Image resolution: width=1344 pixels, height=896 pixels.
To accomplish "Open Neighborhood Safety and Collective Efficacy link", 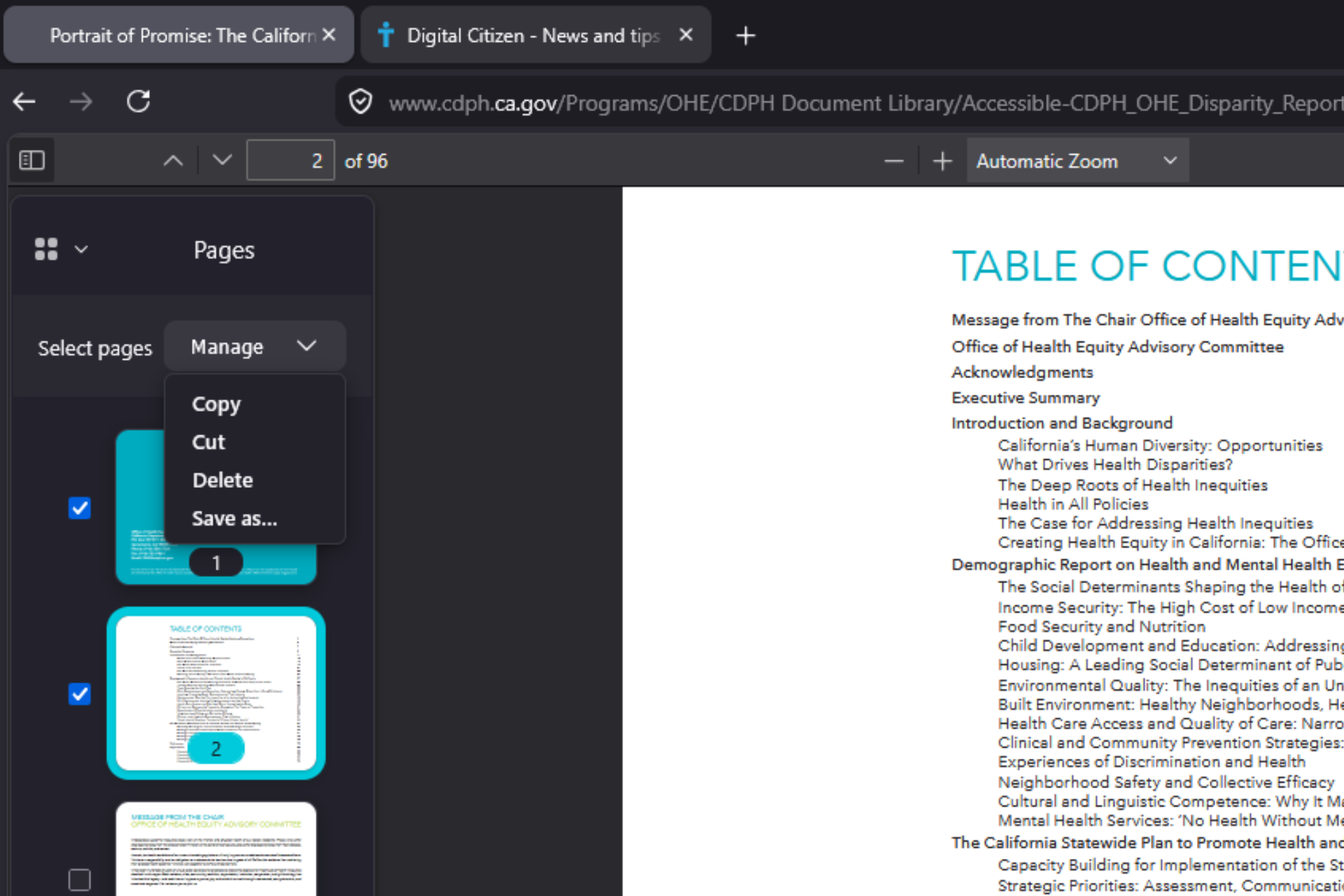I will [x=1166, y=782].
